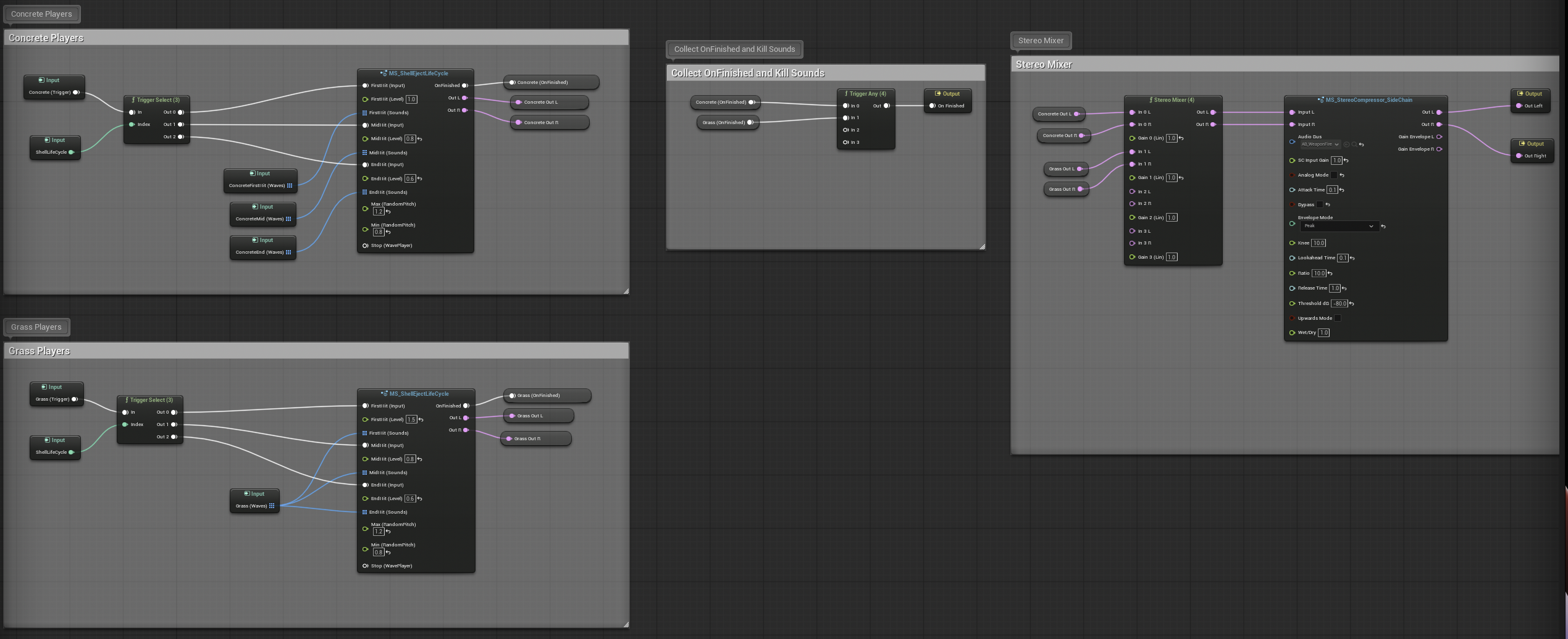Click the Stop (WavePlayer) pin in Concrete Players
Viewport: 1568px width, 639px height.
[365, 246]
